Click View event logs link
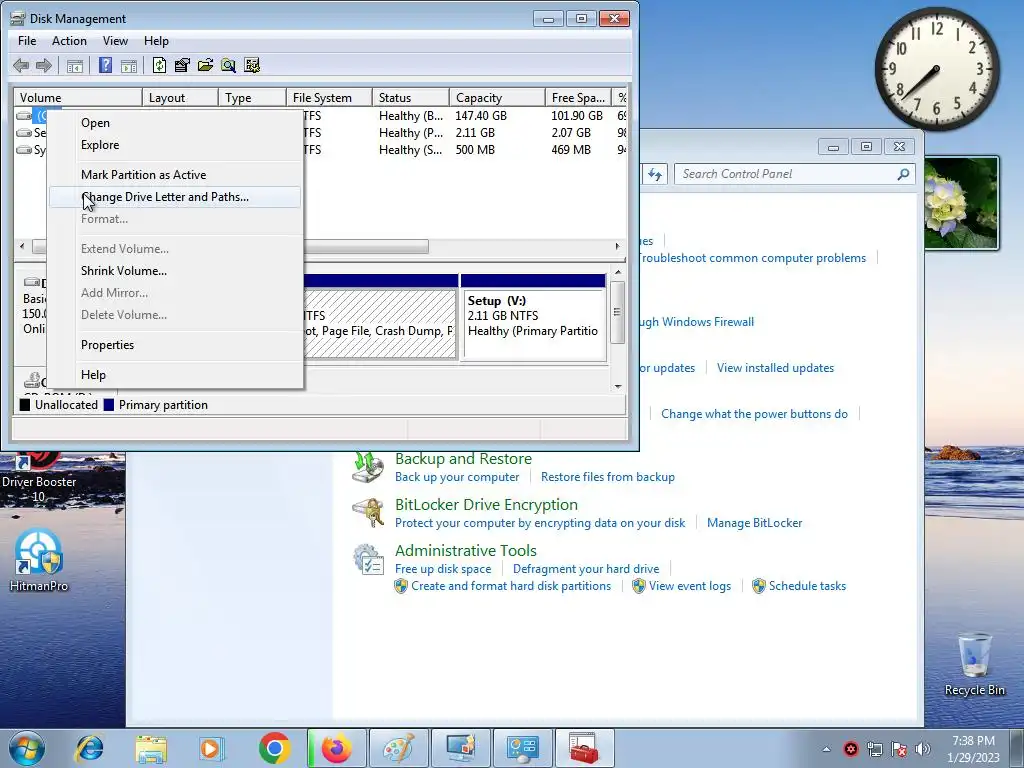Screen dimensions: 1024x768 point(690,586)
